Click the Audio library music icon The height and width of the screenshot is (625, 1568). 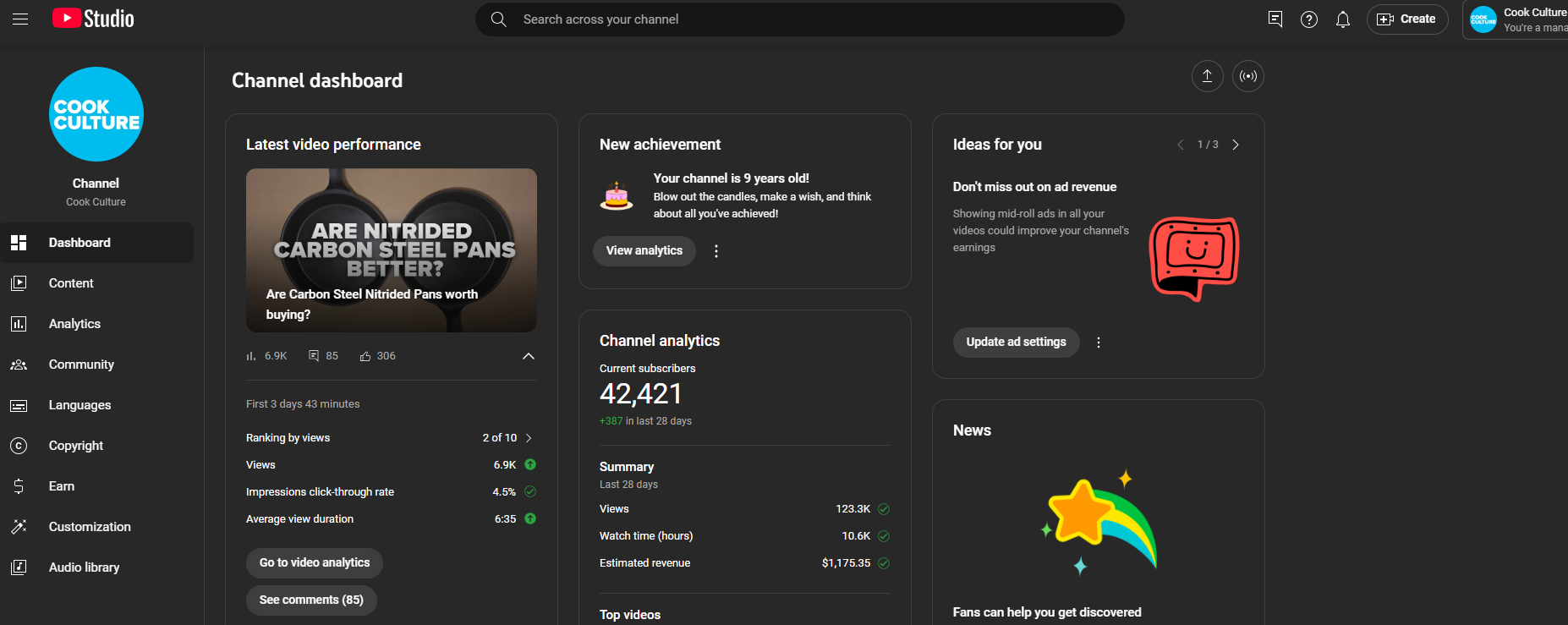click(19, 567)
